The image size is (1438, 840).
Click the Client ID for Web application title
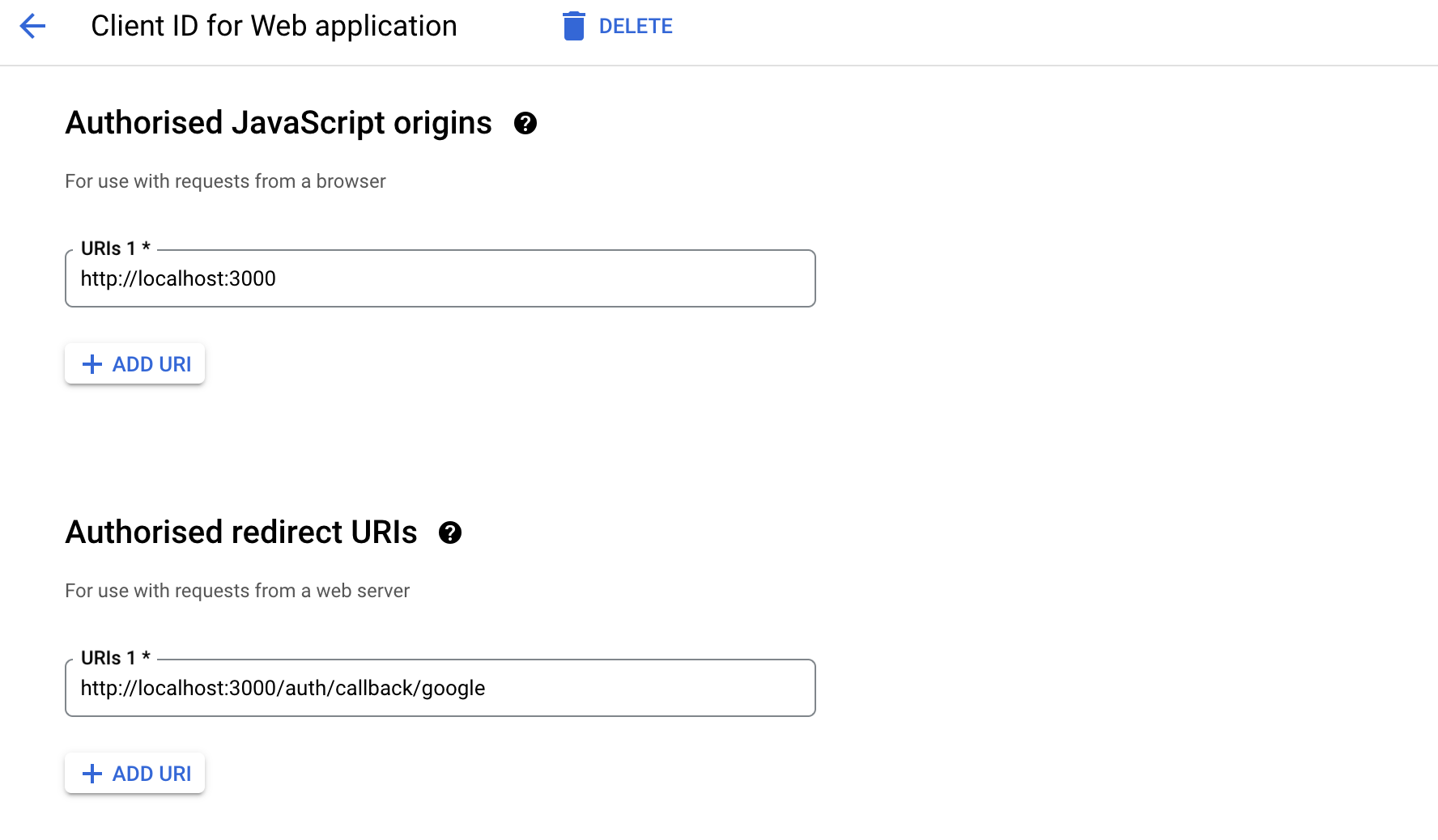click(x=274, y=25)
